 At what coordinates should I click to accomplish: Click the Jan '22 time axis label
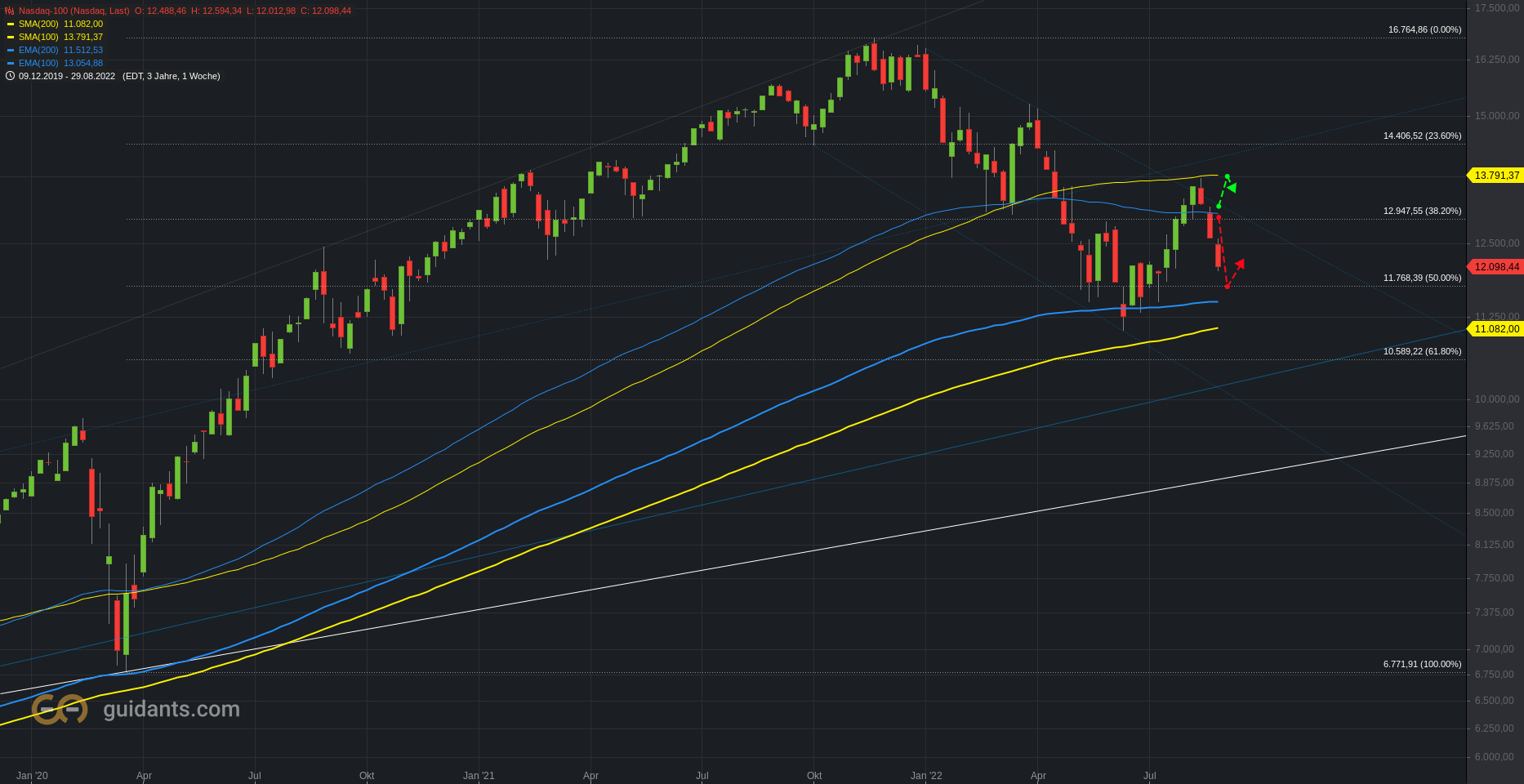[926, 776]
